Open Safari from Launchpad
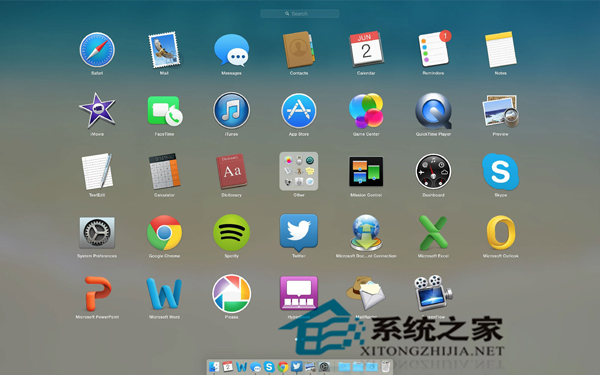The width and height of the screenshot is (600, 375). tap(97, 50)
